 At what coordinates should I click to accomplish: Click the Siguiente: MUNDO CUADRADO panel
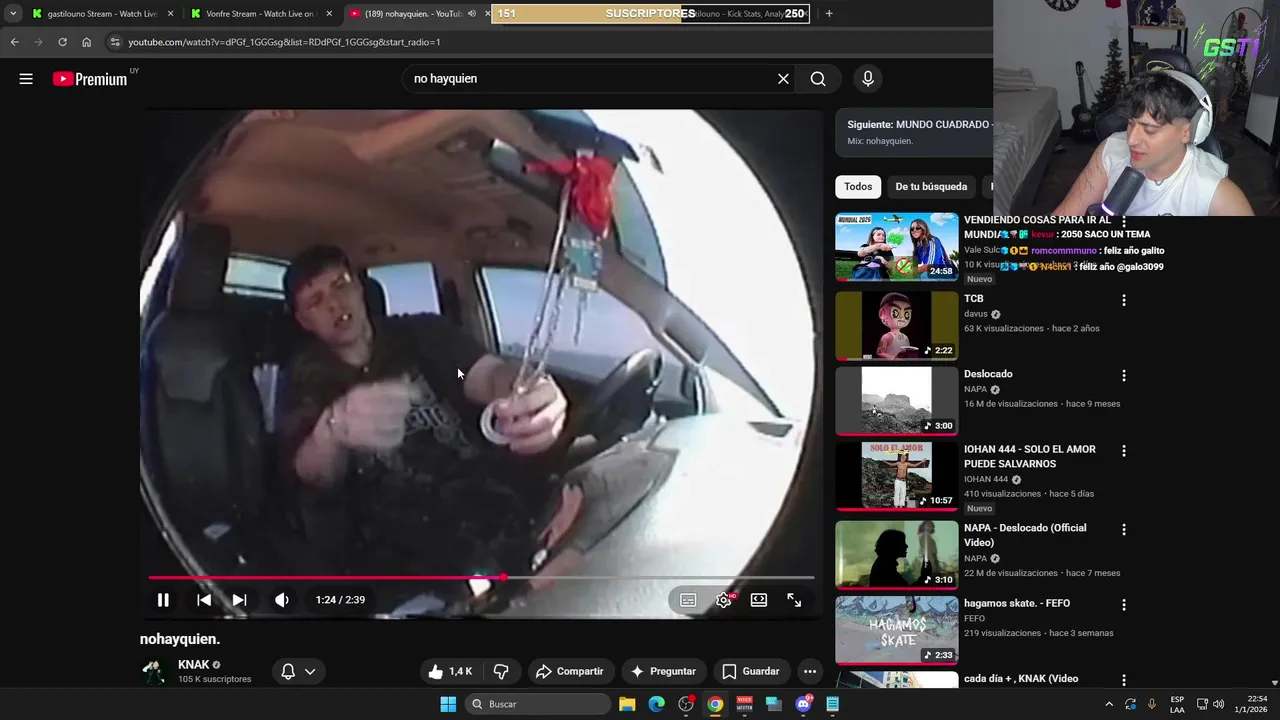[914, 132]
